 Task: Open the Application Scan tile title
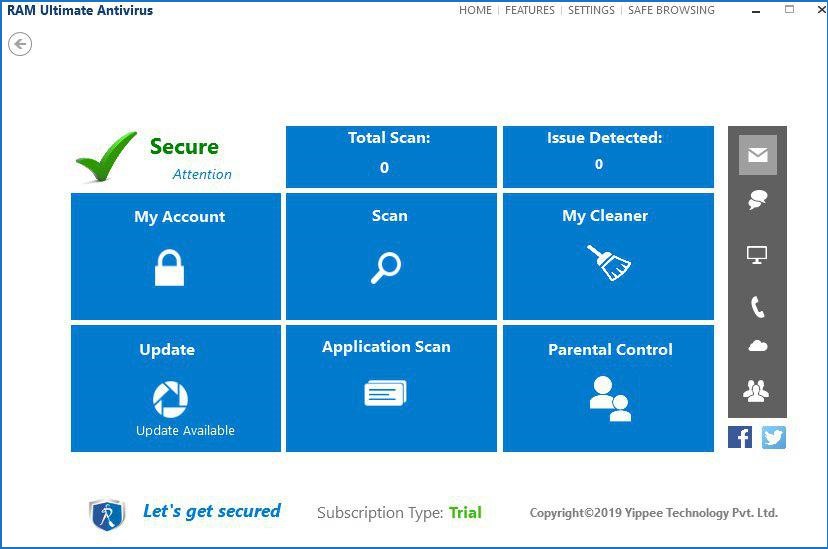(386, 347)
